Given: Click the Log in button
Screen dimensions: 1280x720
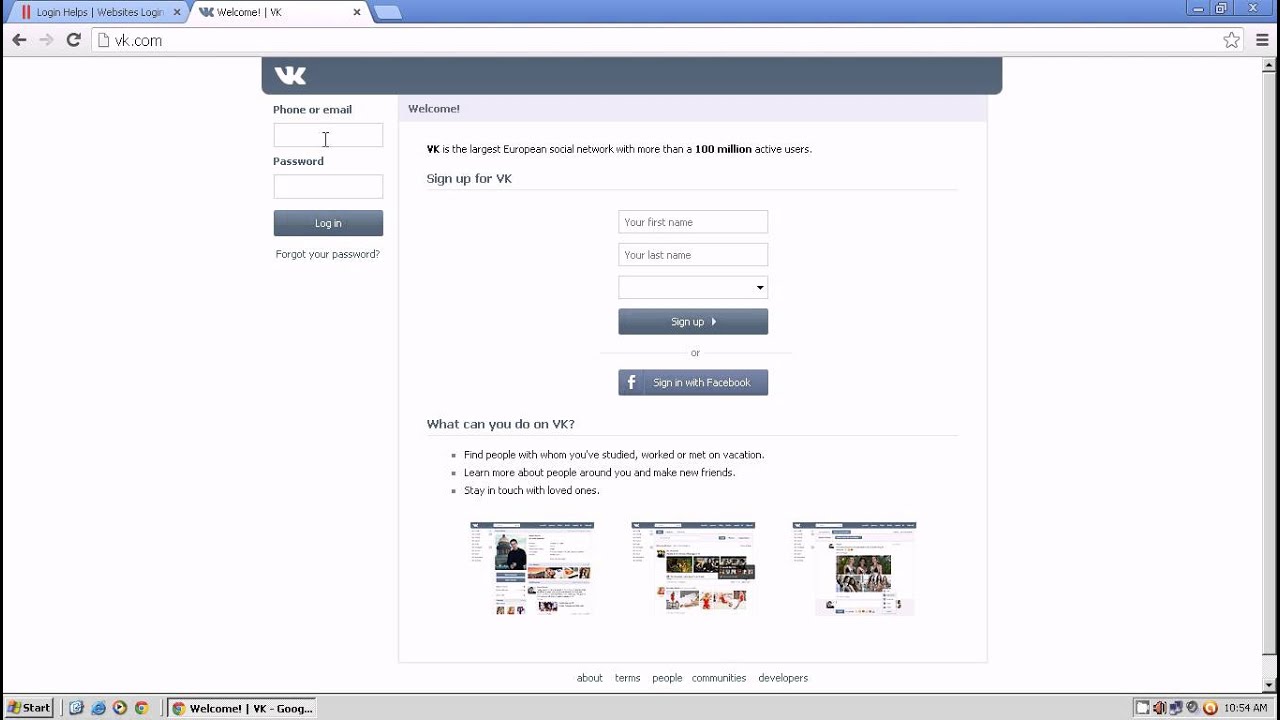Looking at the screenshot, I should tap(328, 223).
